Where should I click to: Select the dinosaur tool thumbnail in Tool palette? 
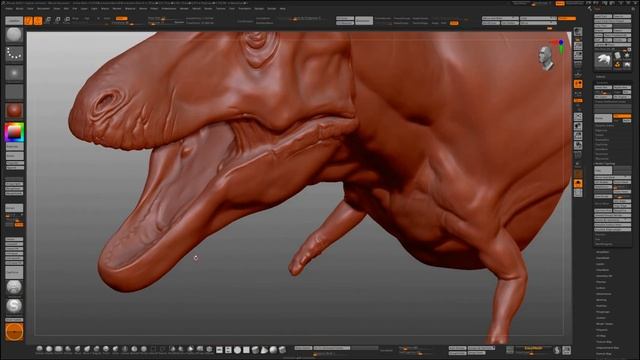tap(603, 60)
